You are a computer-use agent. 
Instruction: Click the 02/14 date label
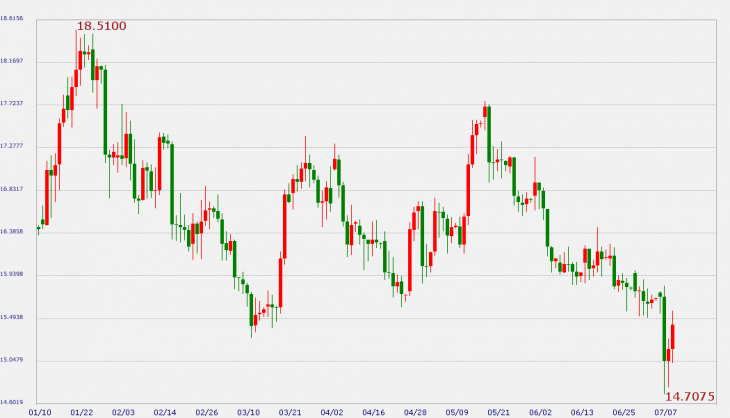point(165,411)
